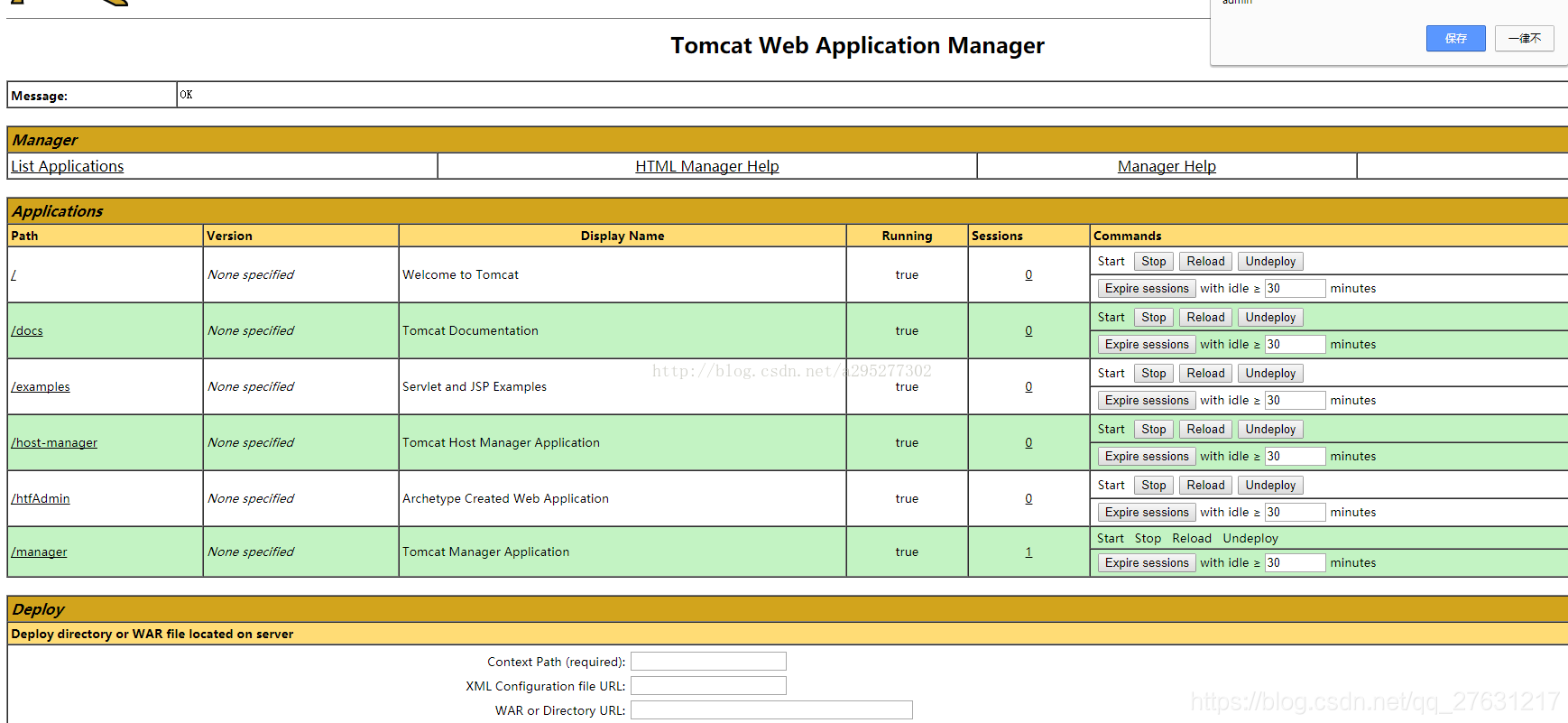
Task: Focus the WAR or Directory URL field
Action: tap(771, 710)
